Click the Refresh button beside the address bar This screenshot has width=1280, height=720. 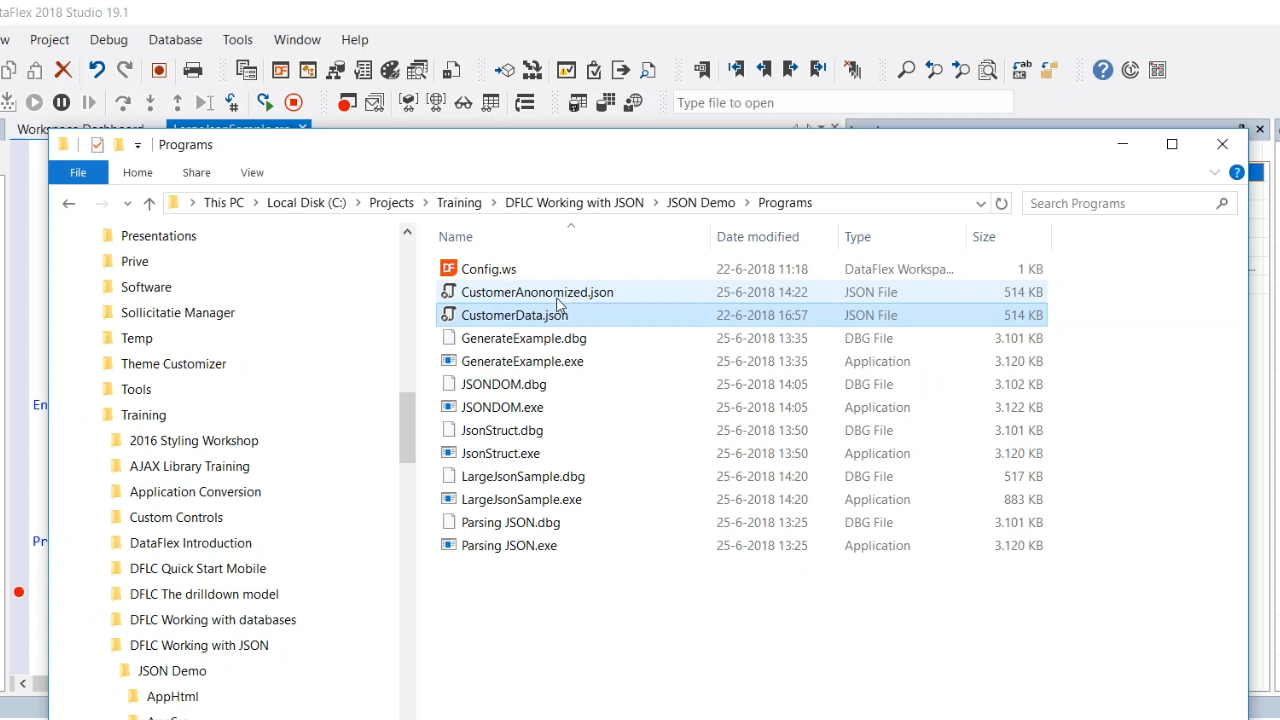pyautogui.click(x=1001, y=203)
